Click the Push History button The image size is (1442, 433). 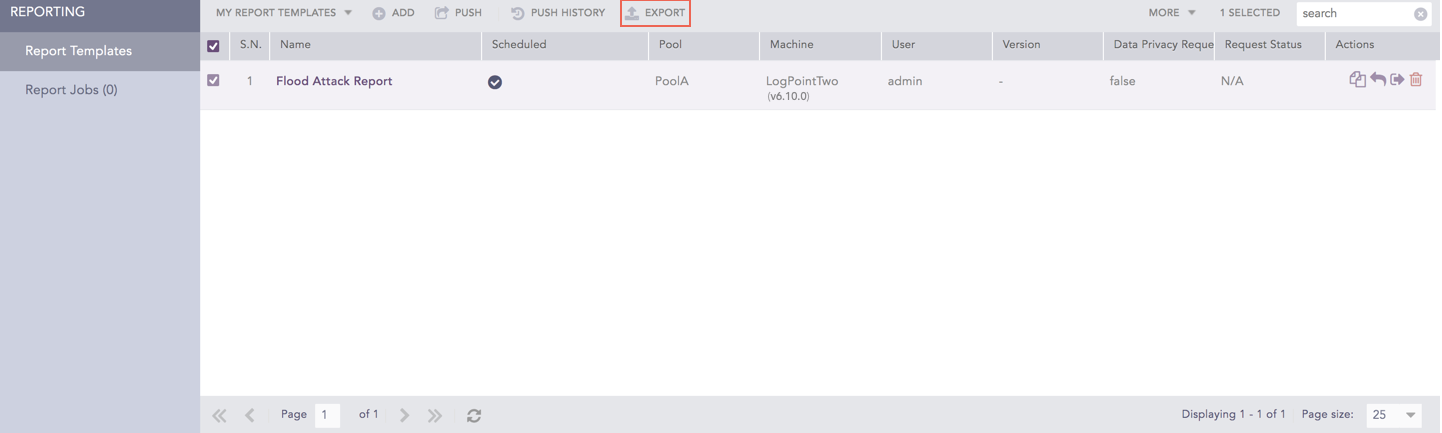(x=558, y=13)
